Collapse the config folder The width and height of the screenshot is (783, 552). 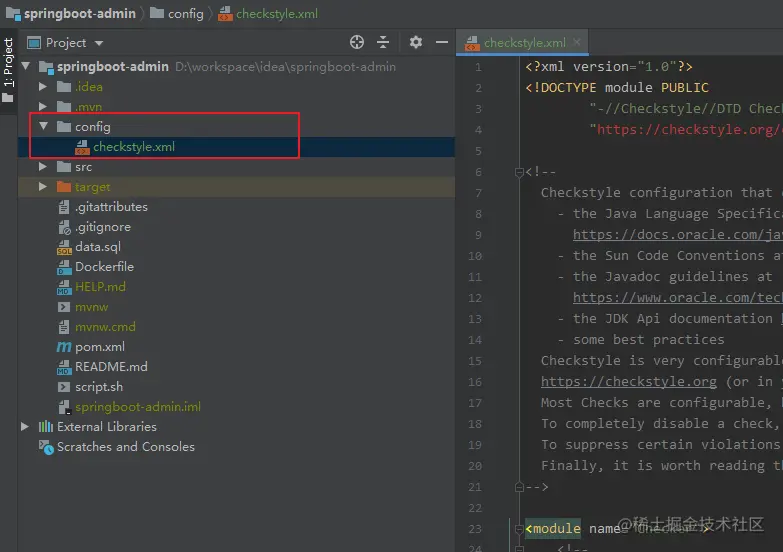[43, 126]
